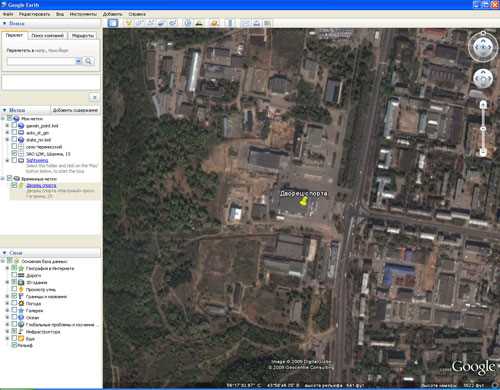Click the vertical zoom slider track
The image size is (500, 390).
pyautogui.click(x=483, y=129)
